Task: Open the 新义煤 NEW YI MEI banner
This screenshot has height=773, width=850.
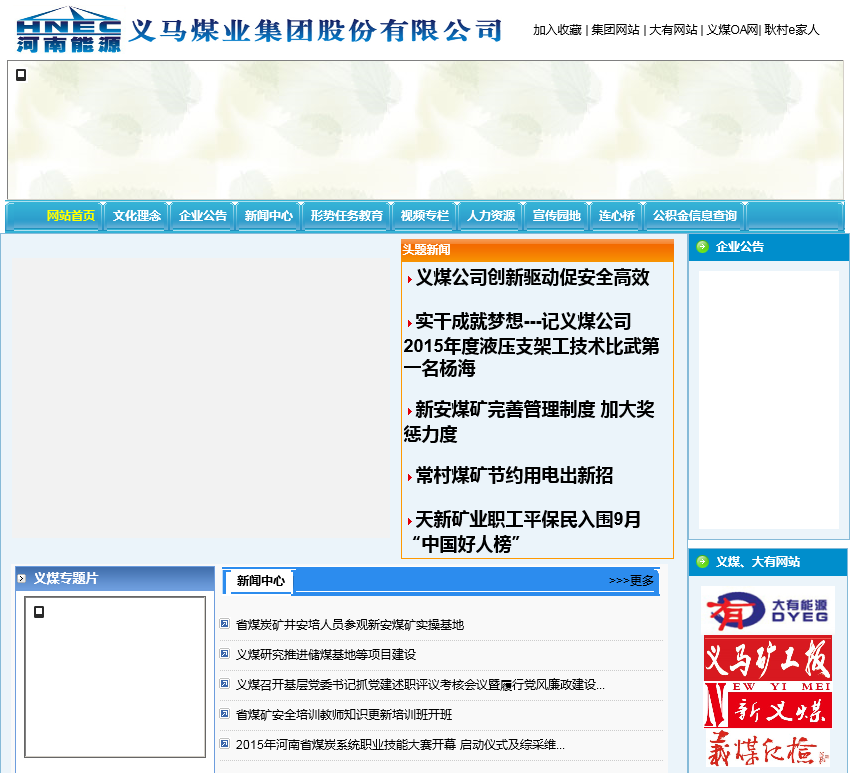Action: (x=768, y=705)
